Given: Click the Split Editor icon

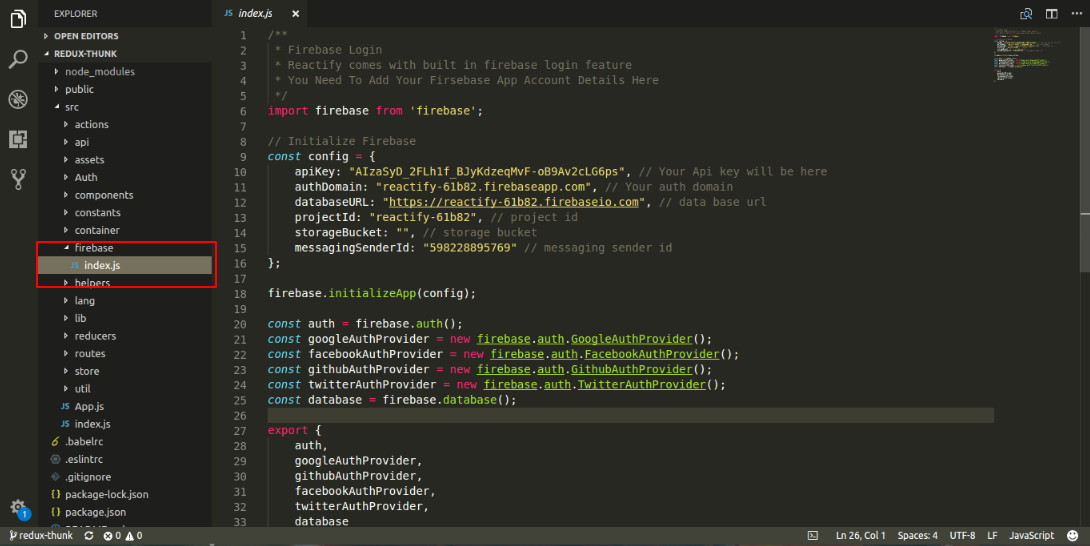Looking at the screenshot, I should tap(1051, 13).
